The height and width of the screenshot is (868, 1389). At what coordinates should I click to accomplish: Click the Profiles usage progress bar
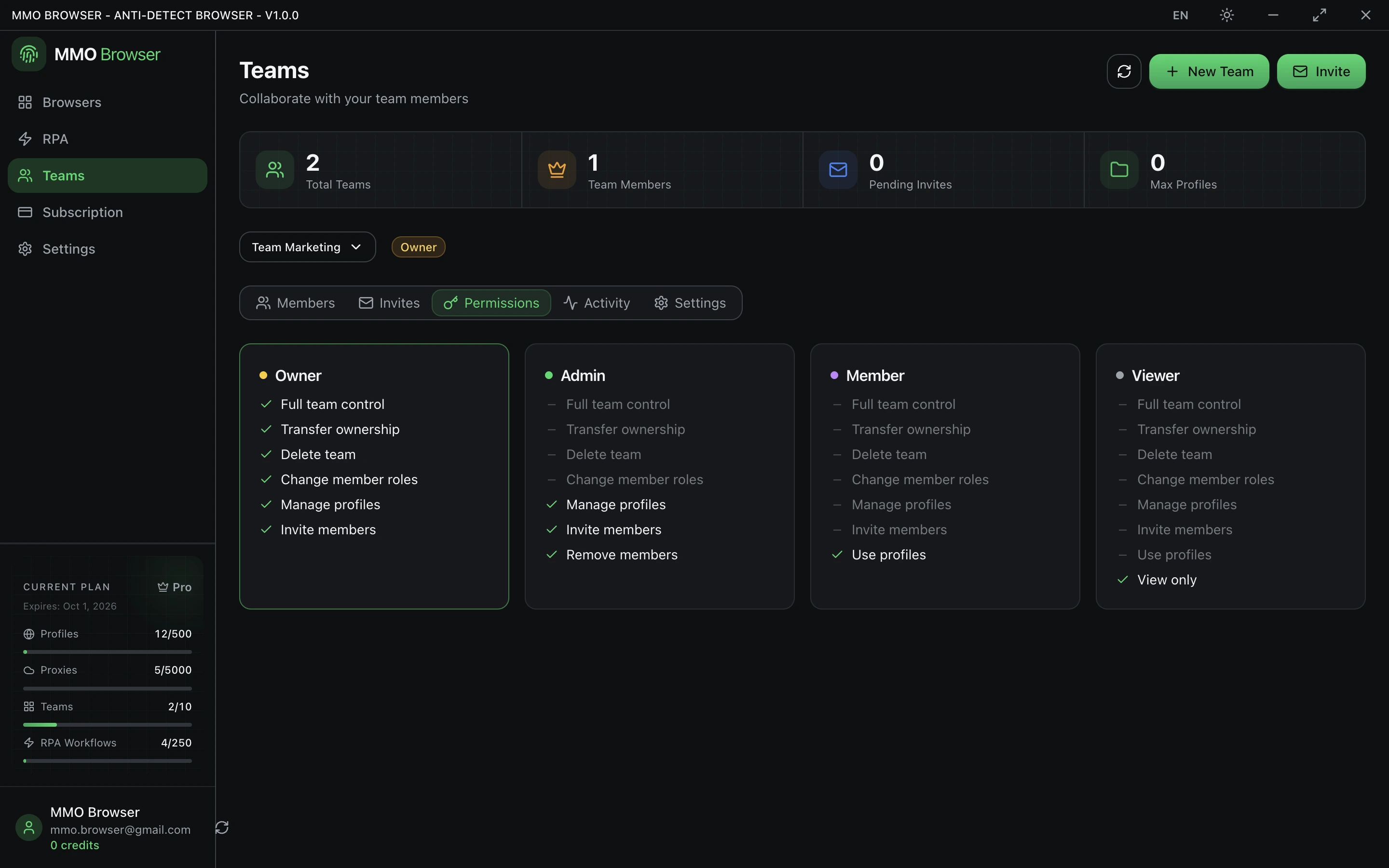[x=108, y=652]
